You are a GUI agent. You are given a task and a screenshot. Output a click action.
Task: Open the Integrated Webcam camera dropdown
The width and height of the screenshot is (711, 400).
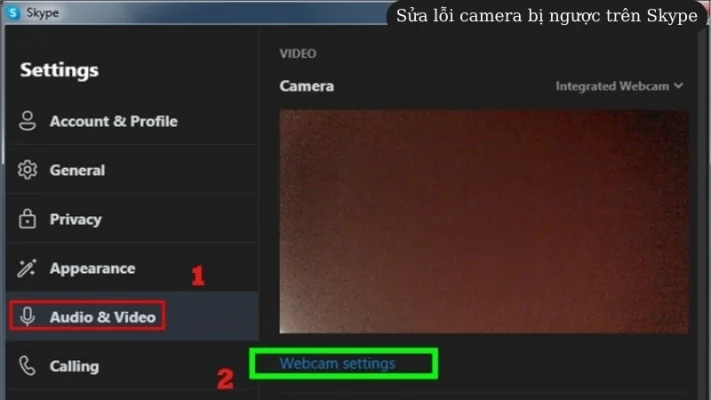click(612, 86)
